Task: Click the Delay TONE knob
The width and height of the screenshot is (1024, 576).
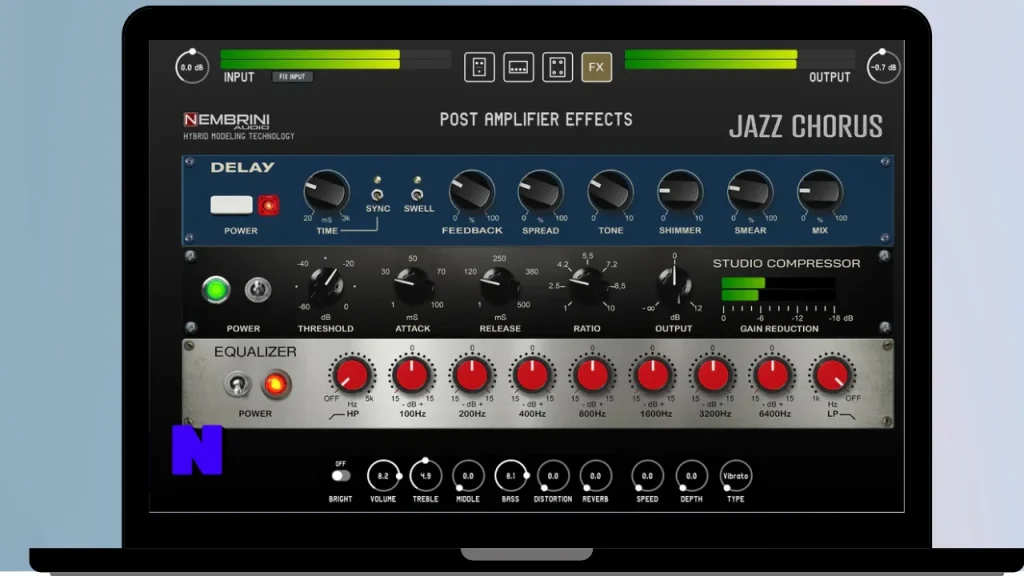Action: coord(611,192)
